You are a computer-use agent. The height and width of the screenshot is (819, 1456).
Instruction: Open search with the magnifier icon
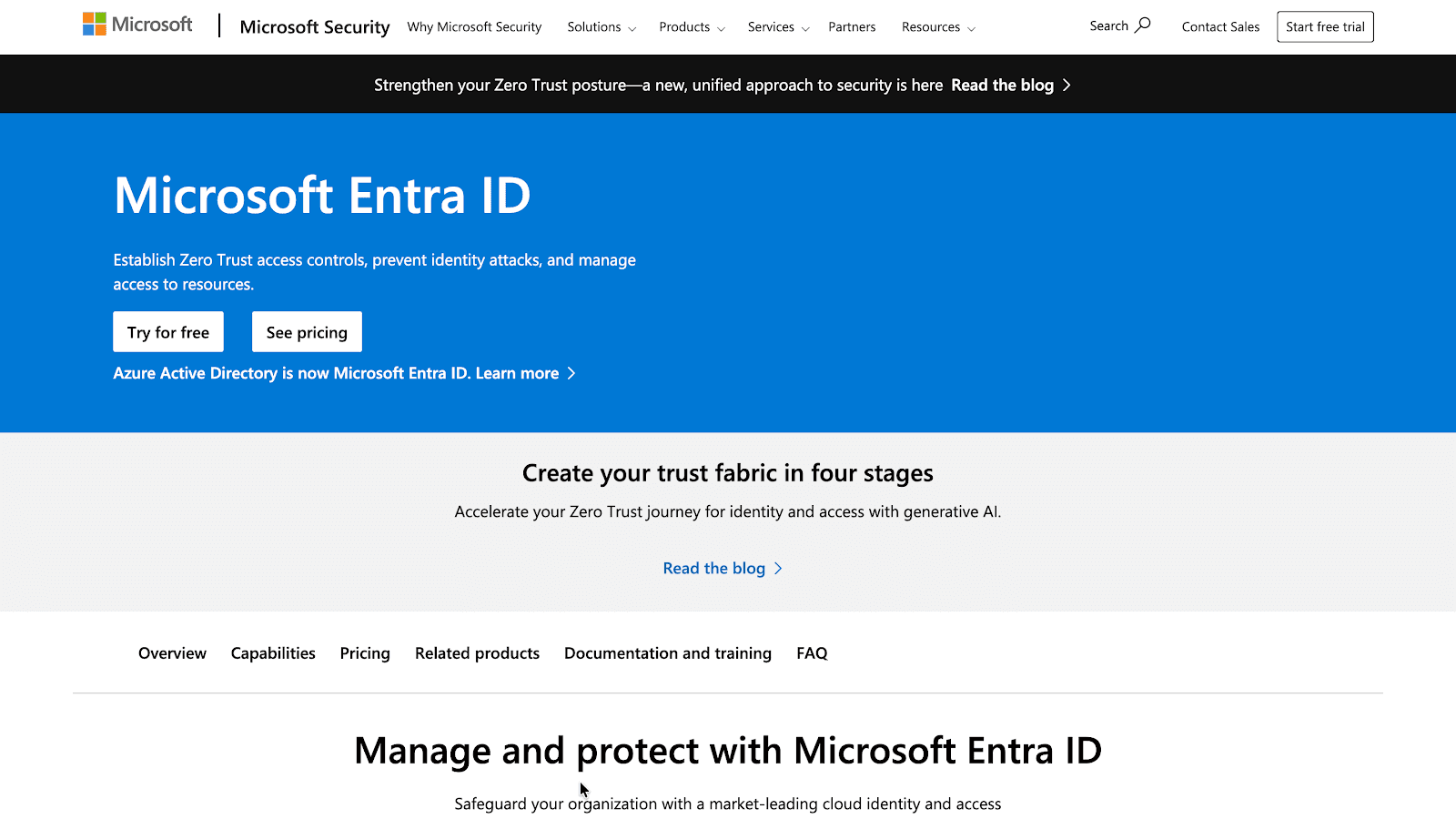tap(1142, 25)
